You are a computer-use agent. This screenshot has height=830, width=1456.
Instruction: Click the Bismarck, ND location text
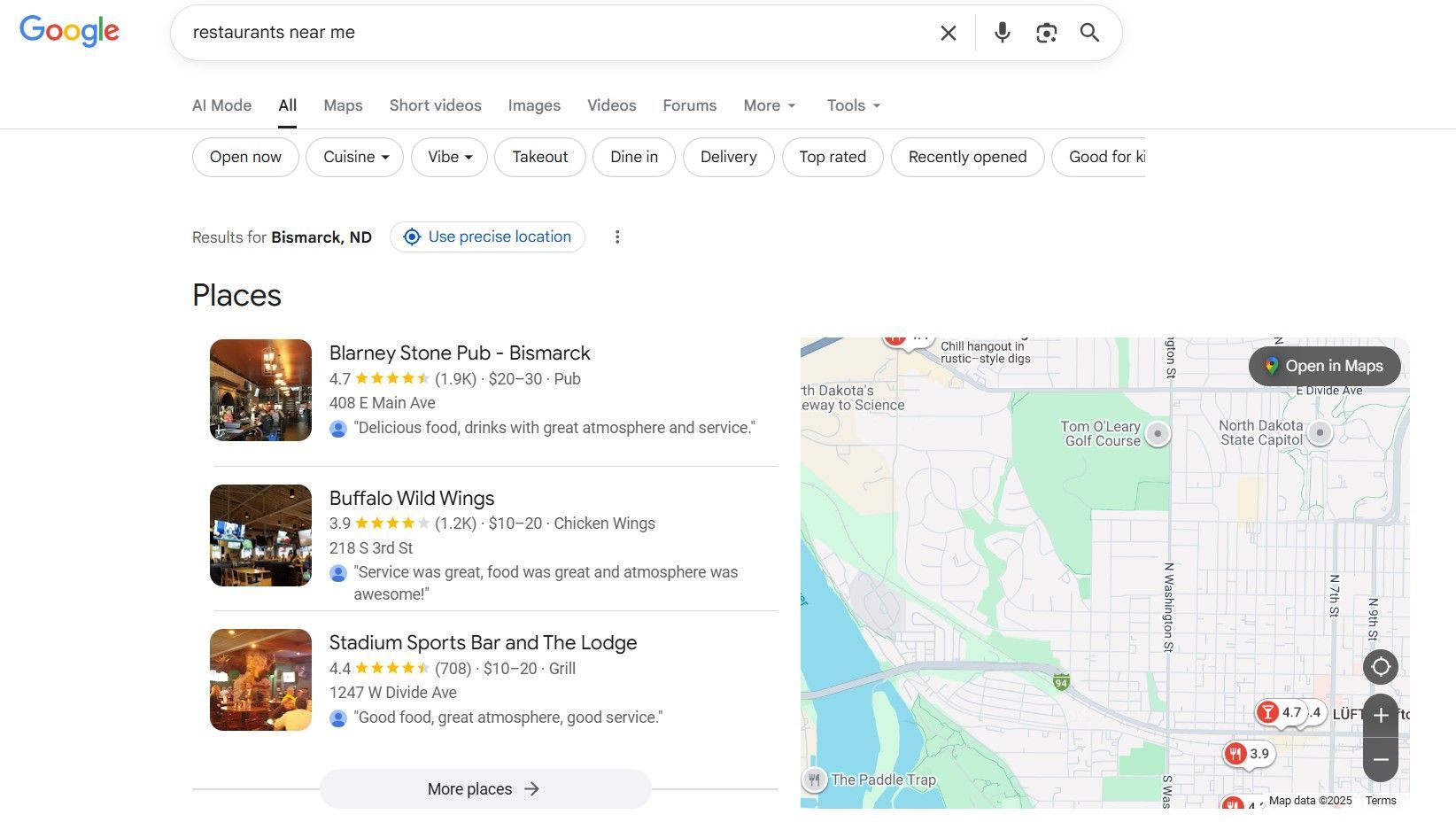[321, 237]
